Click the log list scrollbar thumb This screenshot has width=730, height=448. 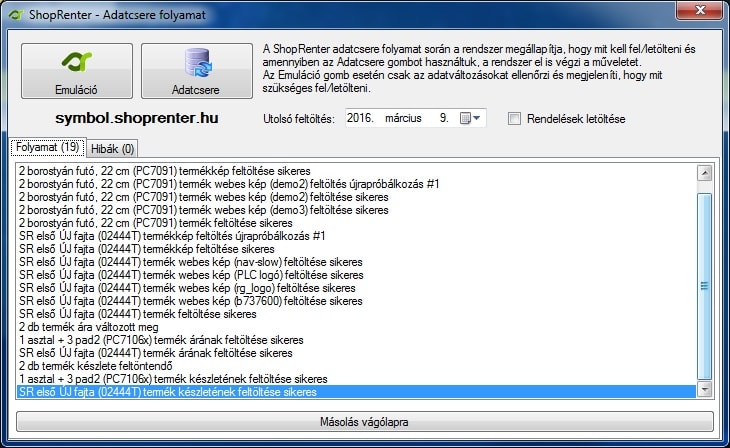tap(705, 286)
